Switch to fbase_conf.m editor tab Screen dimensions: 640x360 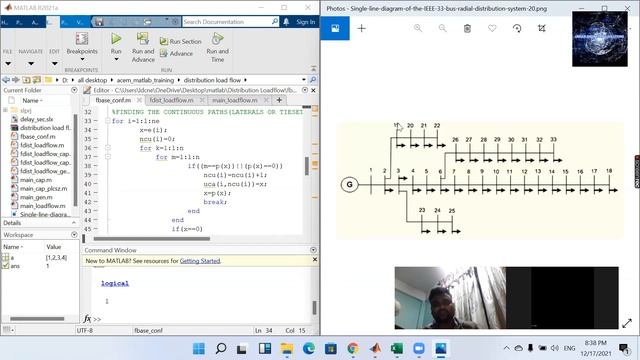113,100
